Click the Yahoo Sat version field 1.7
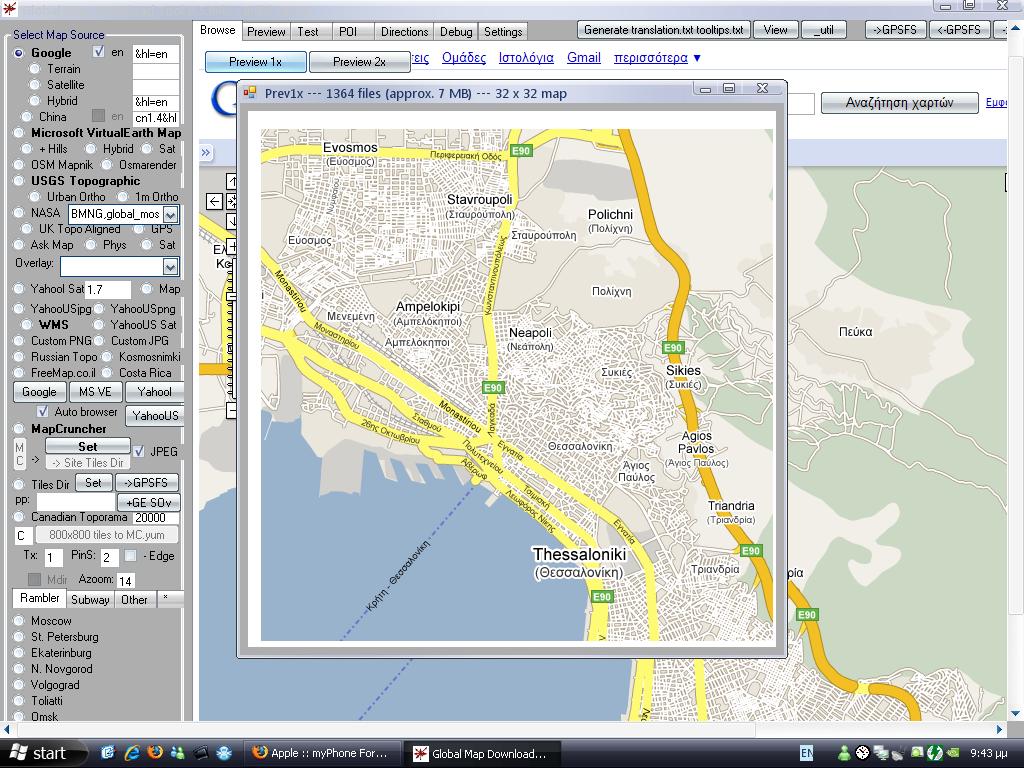 tap(108, 289)
